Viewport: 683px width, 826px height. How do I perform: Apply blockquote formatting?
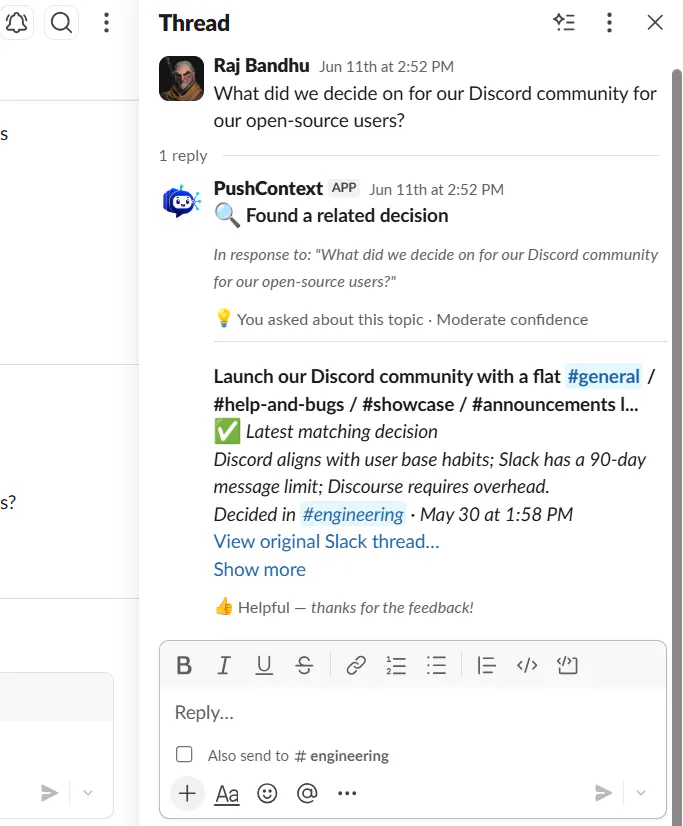(486, 666)
